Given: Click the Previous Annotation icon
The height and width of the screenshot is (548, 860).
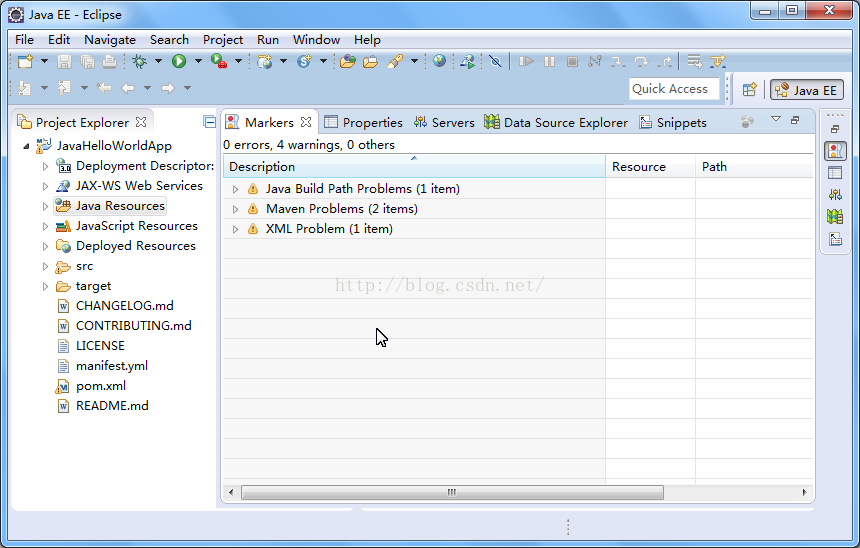Looking at the screenshot, I should coord(64,88).
